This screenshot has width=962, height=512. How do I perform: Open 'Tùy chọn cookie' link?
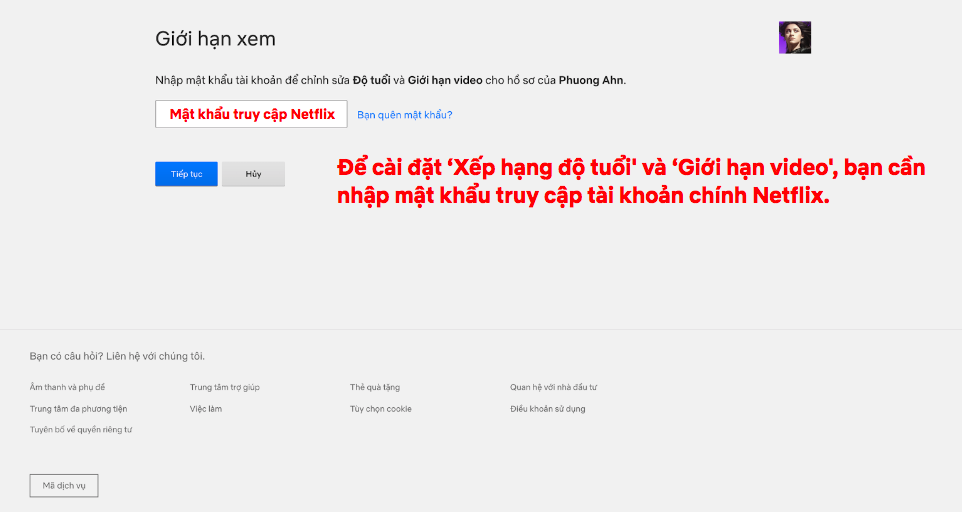tap(380, 409)
